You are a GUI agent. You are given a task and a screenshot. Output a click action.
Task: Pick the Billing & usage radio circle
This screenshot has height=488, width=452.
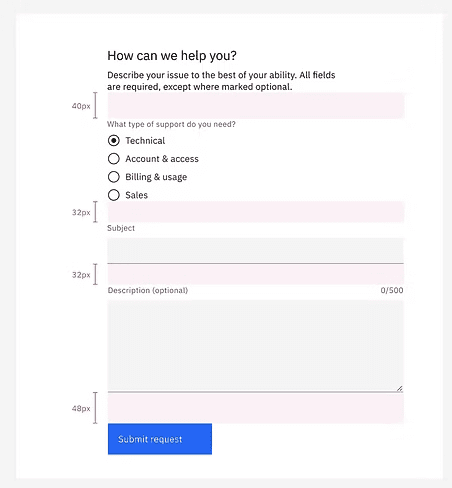pyautogui.click(x=114, y=177)
